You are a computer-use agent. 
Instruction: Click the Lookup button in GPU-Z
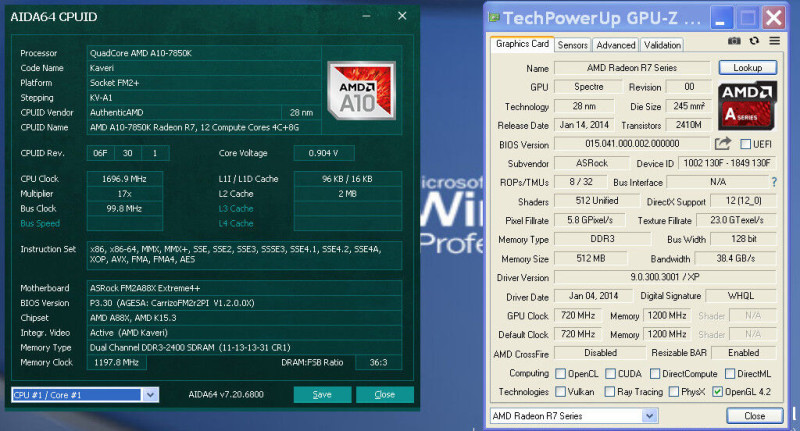pyautogui.click(x=747, y=67)
